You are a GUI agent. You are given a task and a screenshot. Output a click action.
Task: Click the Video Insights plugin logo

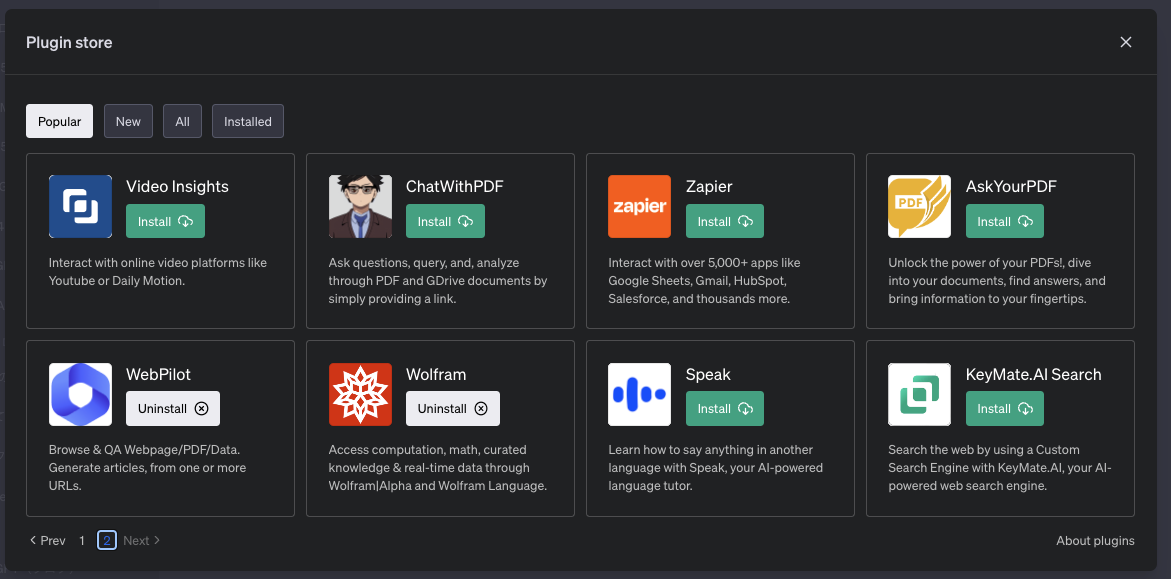tap(80, 207)
